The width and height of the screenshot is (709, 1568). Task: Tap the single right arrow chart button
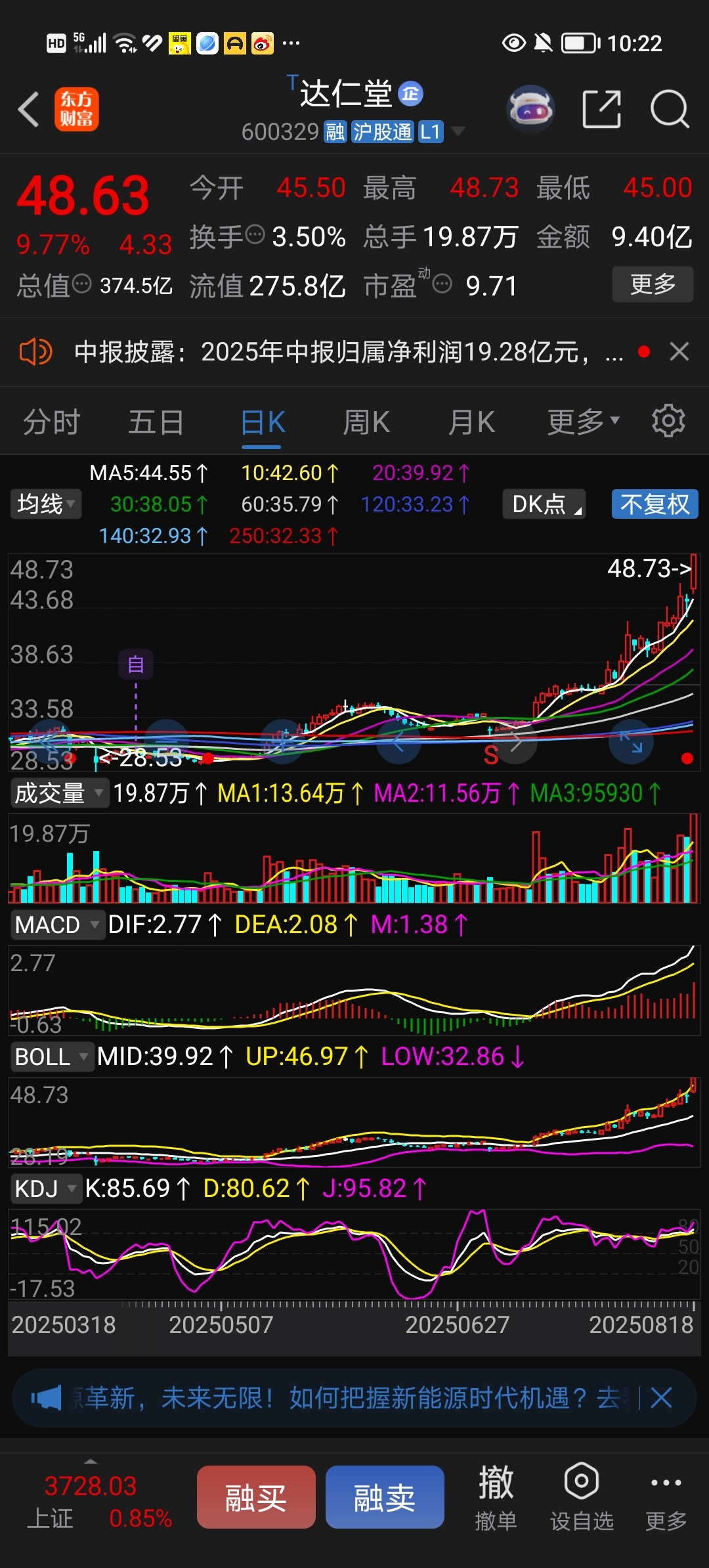[515, 742]
